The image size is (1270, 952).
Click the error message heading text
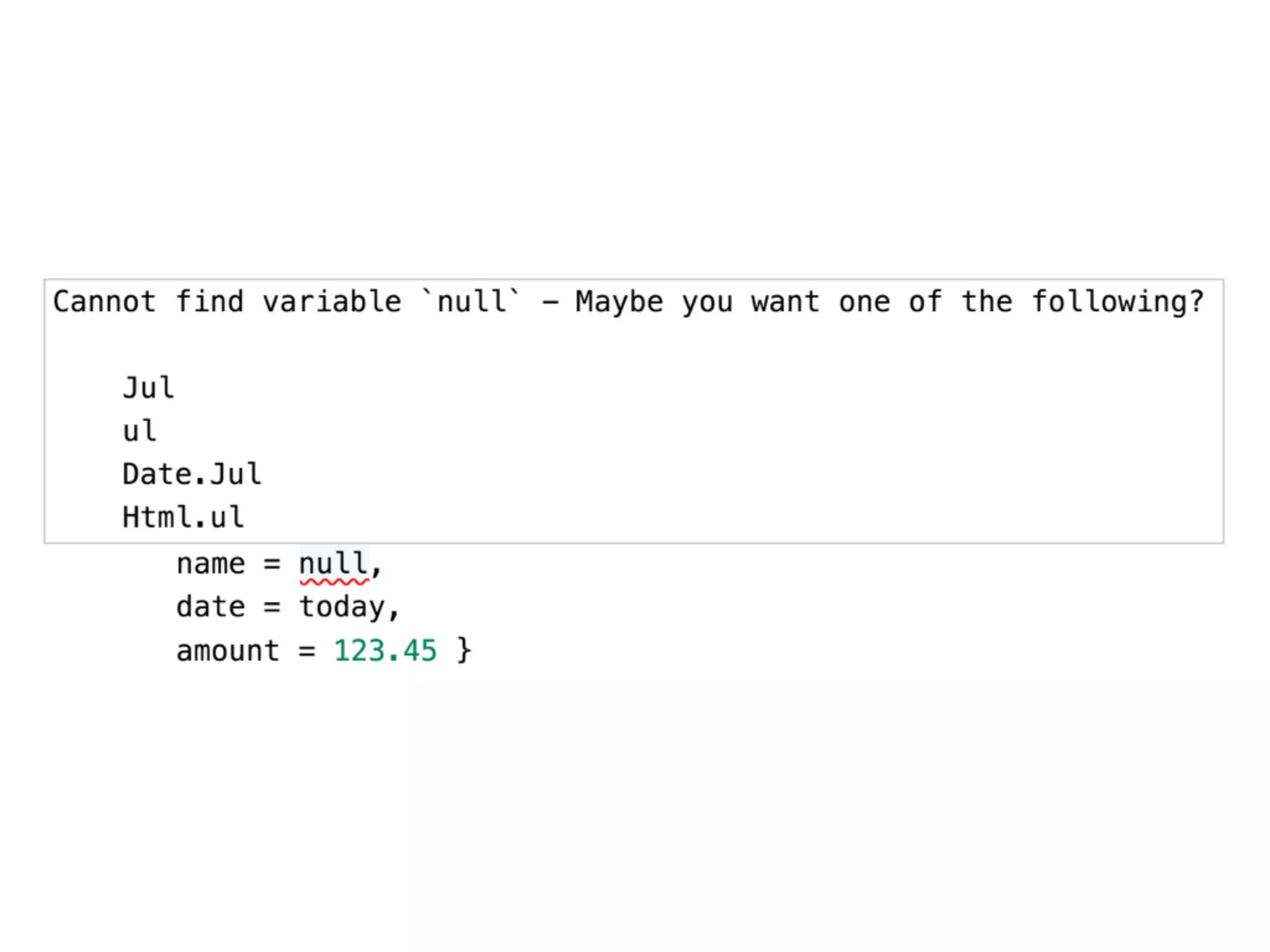tap(628, 302)
